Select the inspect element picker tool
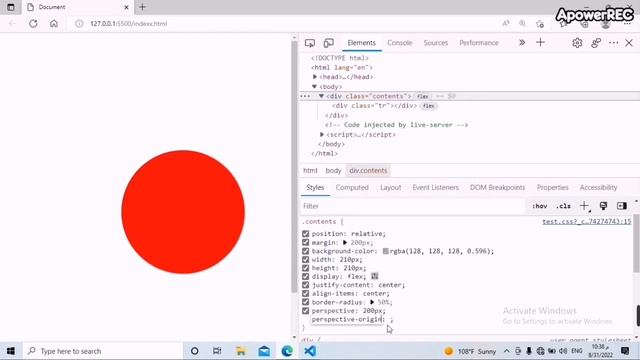 tap(310, 43)
